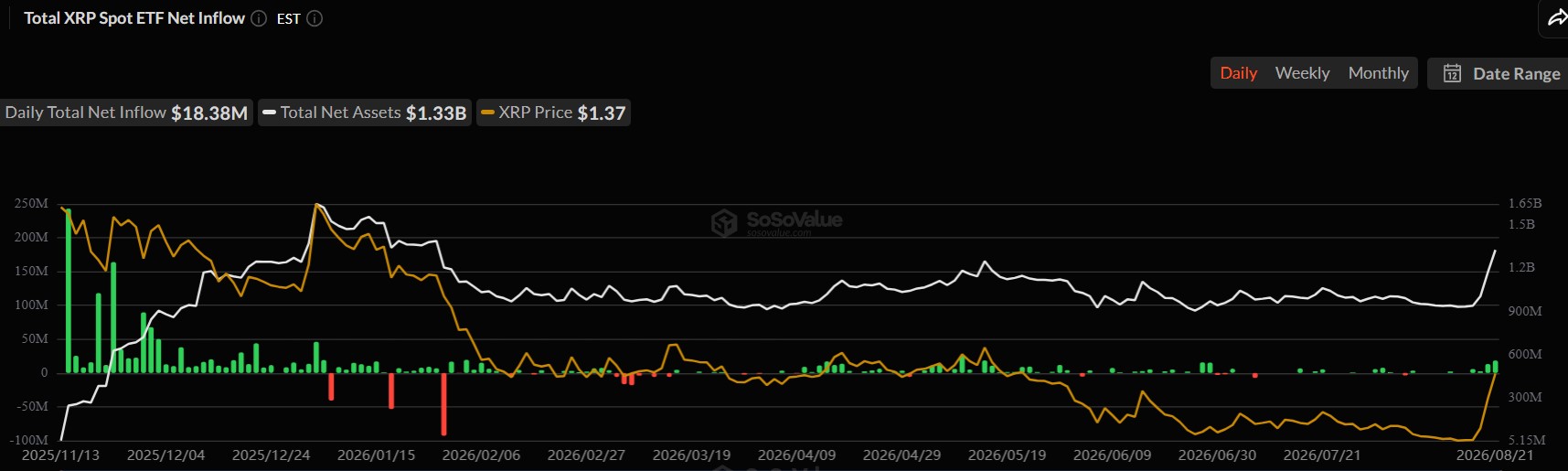Toggle Daily Total Net Inflow series

126,112
